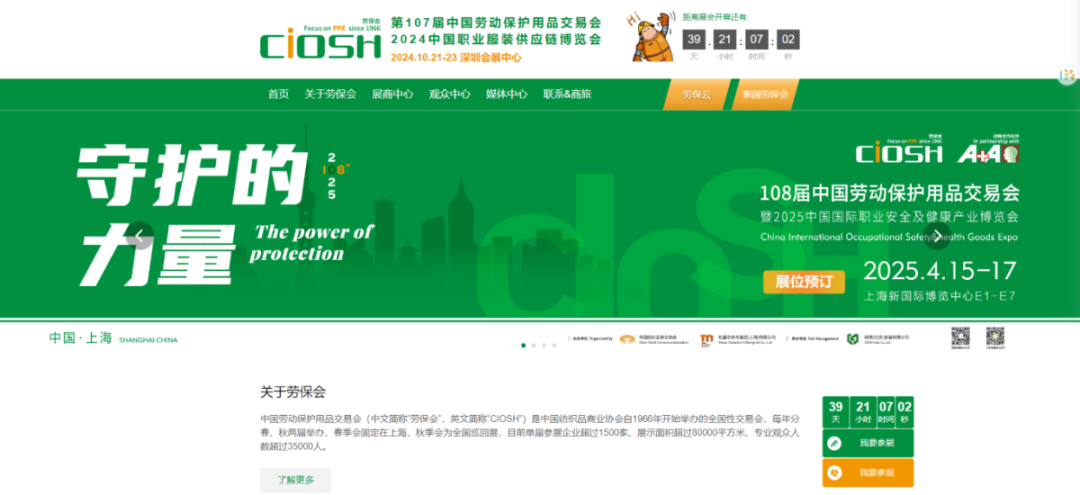
Task: Open 首页 in the navigation bar
Action: click(x=278, y=94)
